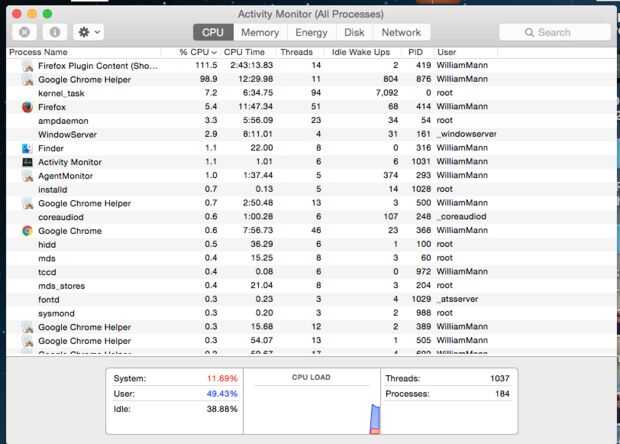Select the coreaudiod process name

tap(61, 217)
